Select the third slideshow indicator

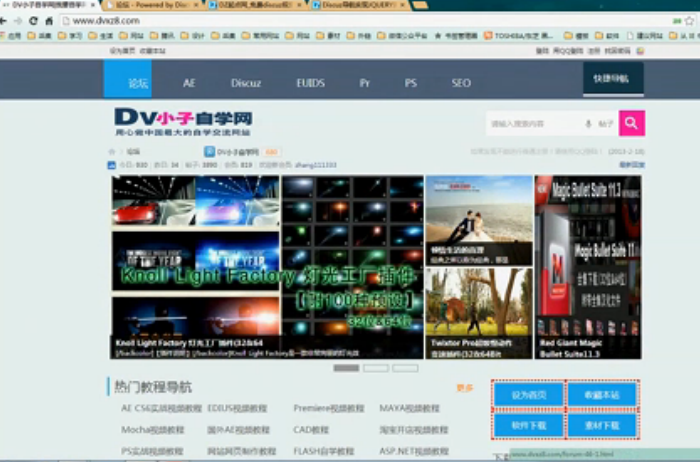(x=405, y=368)
